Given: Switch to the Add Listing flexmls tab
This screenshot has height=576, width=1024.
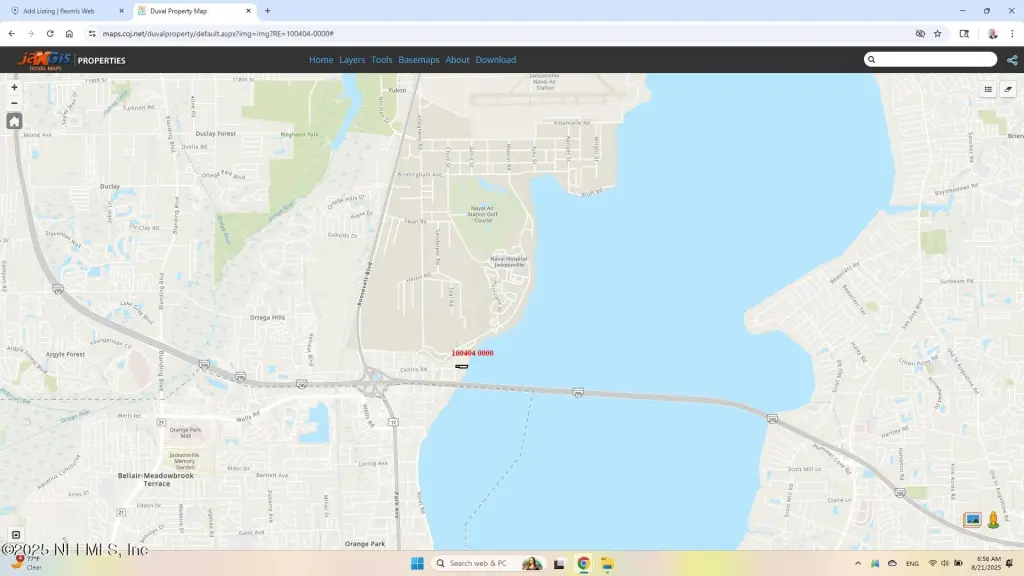Looking at the screenshot, I should coord(65,11).
